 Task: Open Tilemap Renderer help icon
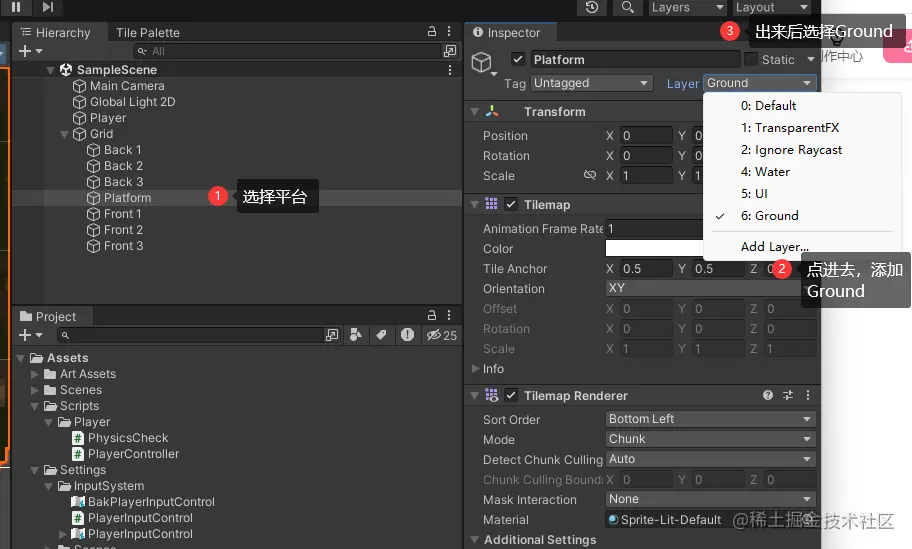click(x=768, y=395)
